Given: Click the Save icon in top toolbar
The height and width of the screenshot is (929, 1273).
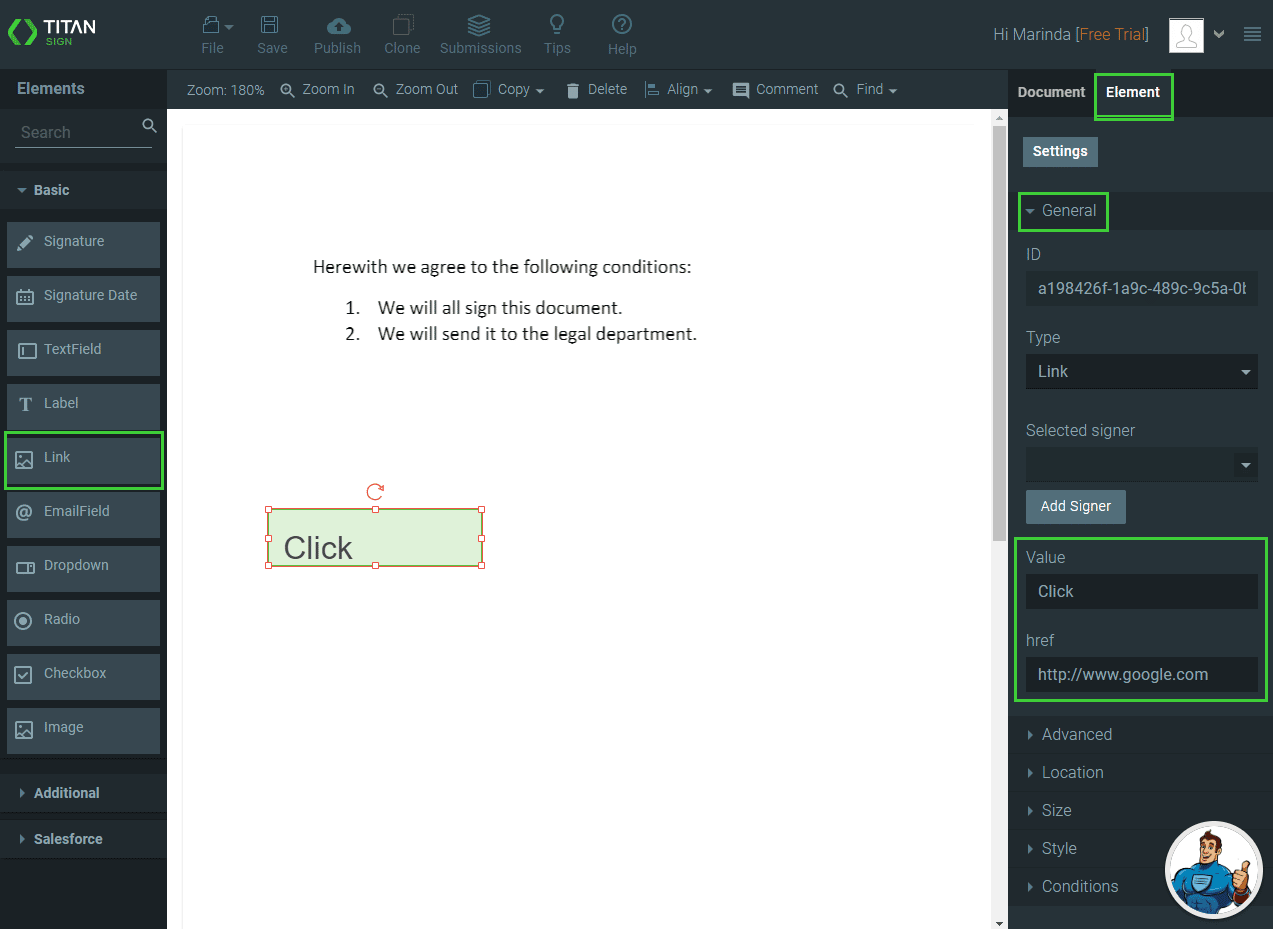Looking at the screenshot, I should 271,26.
